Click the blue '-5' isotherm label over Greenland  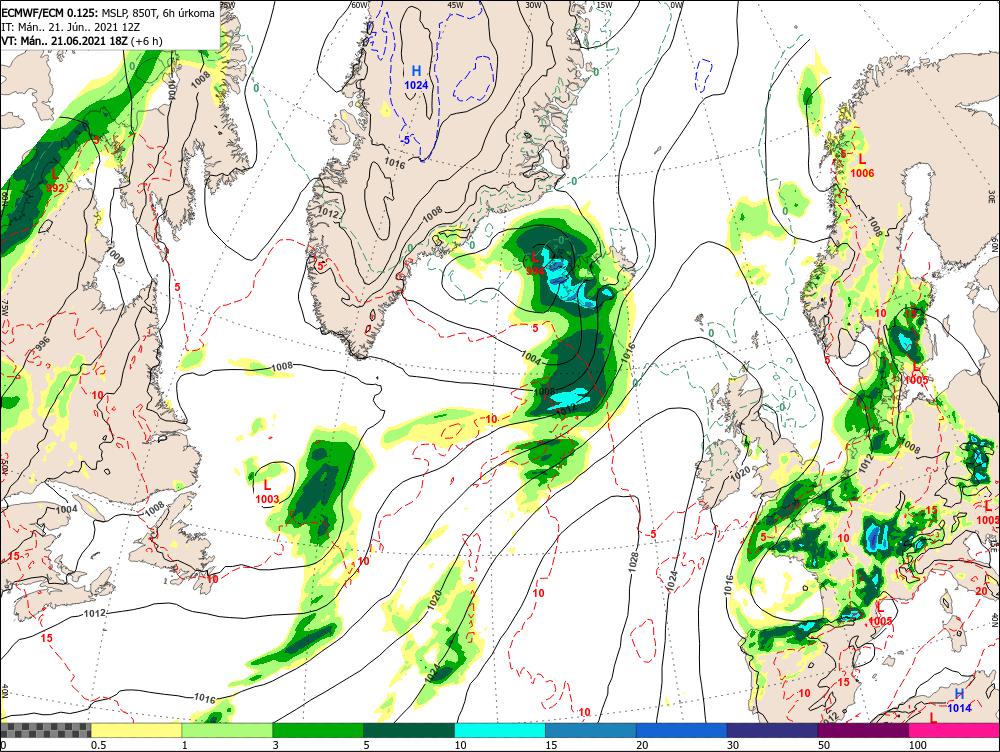404,140
